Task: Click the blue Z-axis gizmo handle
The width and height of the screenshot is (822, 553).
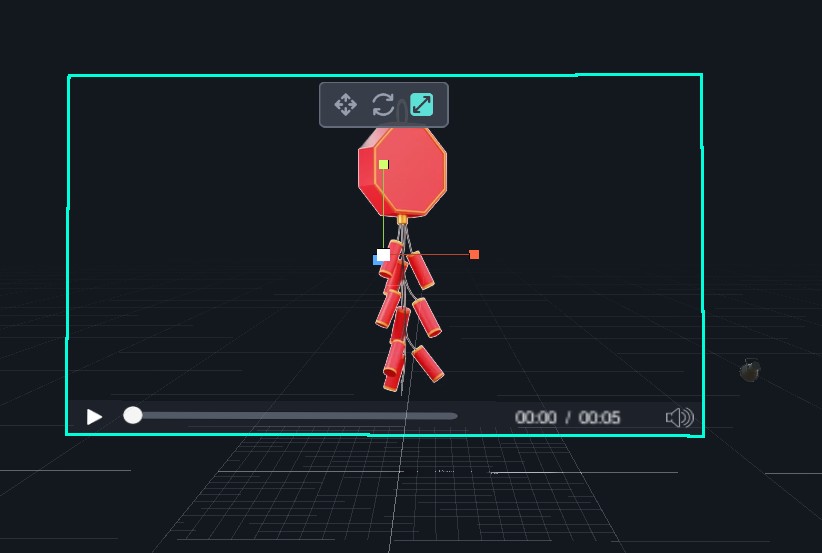Action: point(376,260)
